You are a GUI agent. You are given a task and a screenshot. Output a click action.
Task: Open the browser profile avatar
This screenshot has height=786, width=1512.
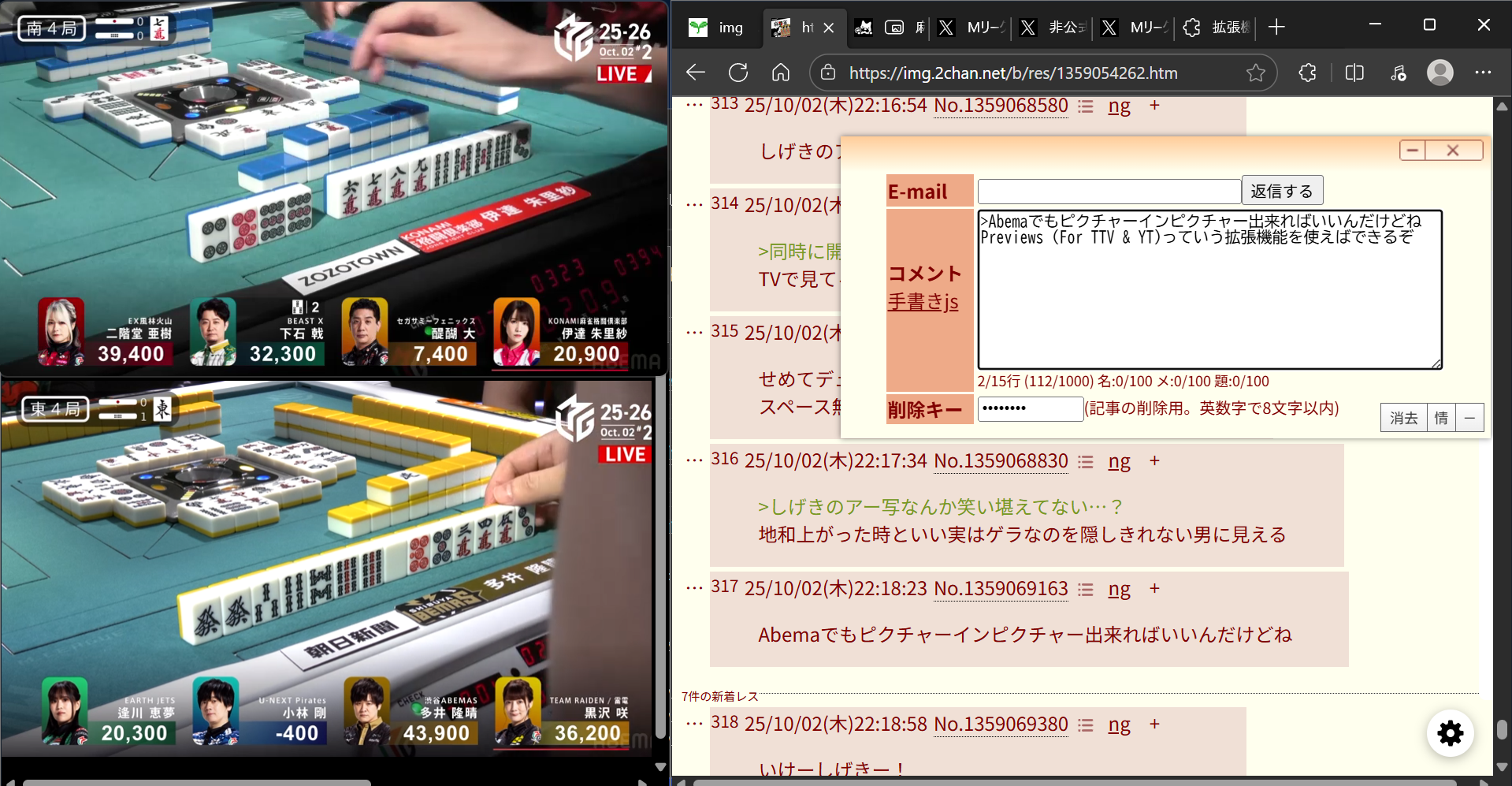pyautogui.click(x=1440, y=73)
